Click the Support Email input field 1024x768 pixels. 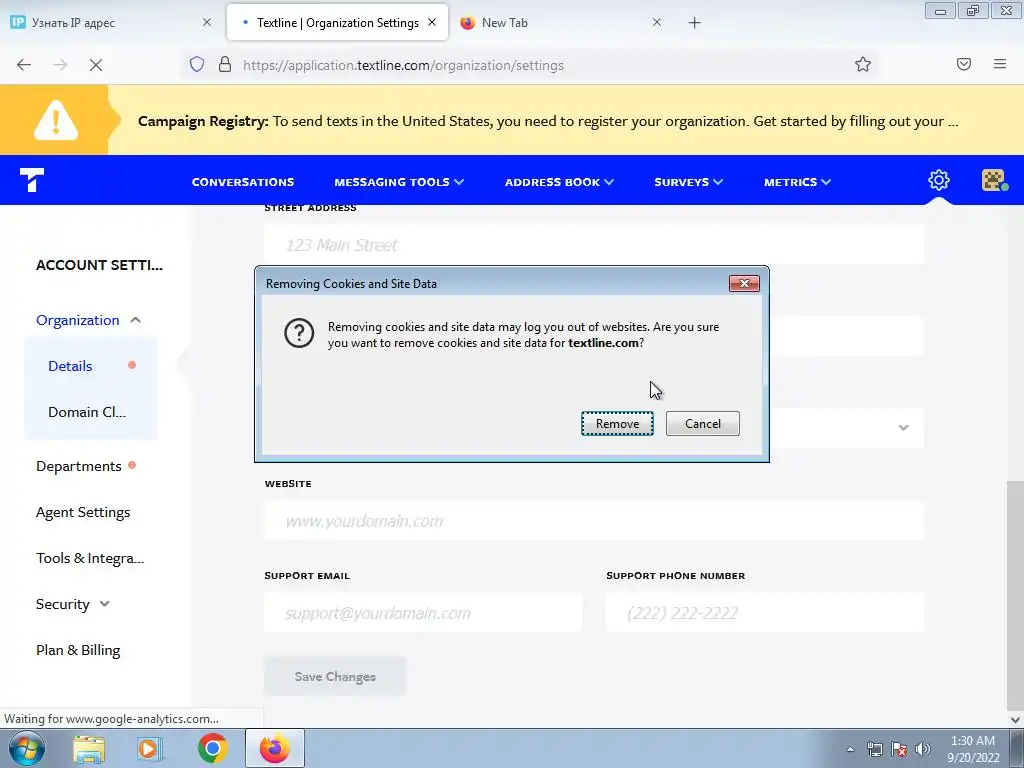coord(423,613)
